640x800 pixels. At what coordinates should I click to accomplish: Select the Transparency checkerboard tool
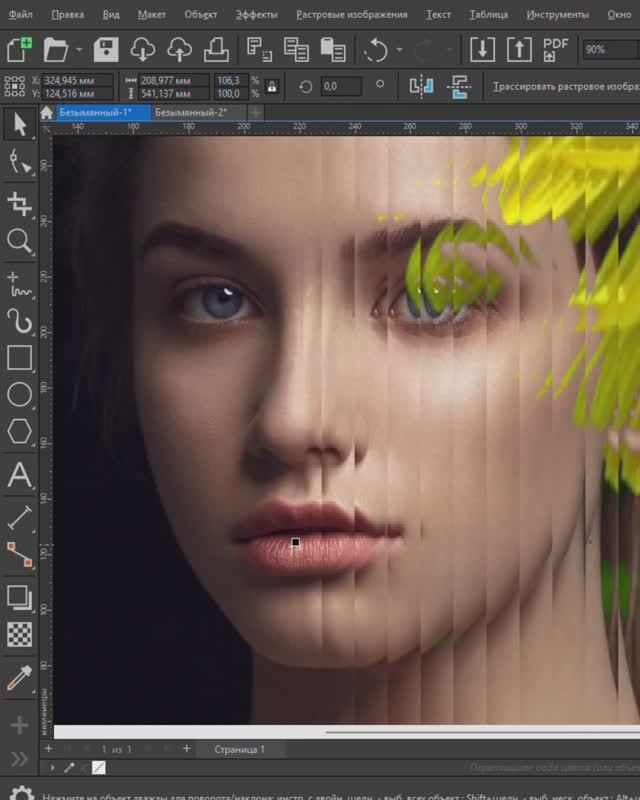pyautogui.click(x=19, y=634)
